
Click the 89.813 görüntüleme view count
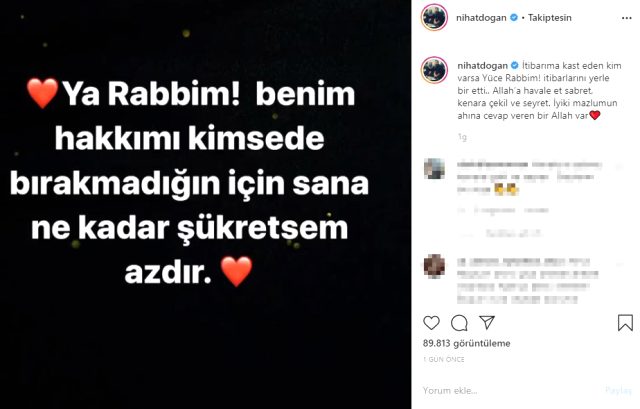click(x=467, y=343)
